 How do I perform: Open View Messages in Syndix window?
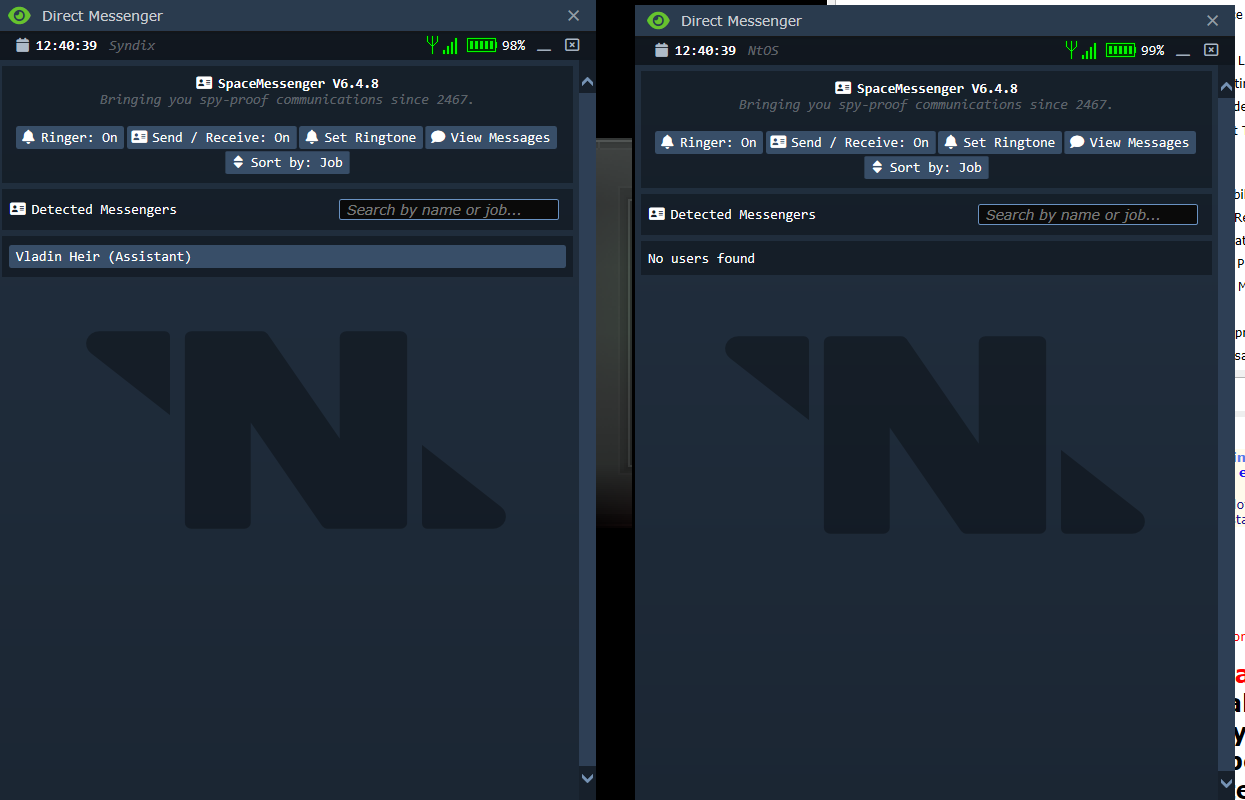(x=490, y=138)
